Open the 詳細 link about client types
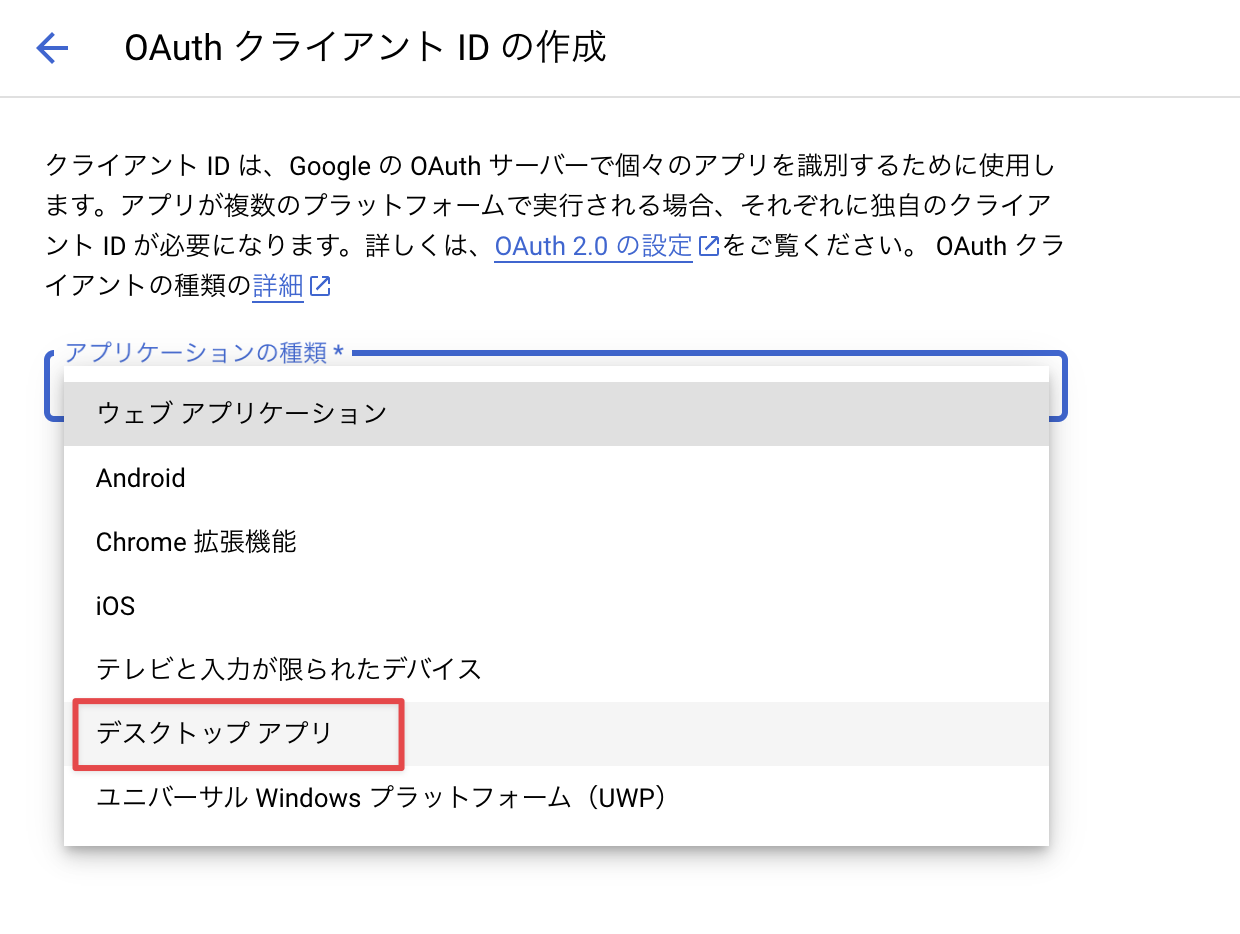 pyautogui.click(x=278, y=287)
